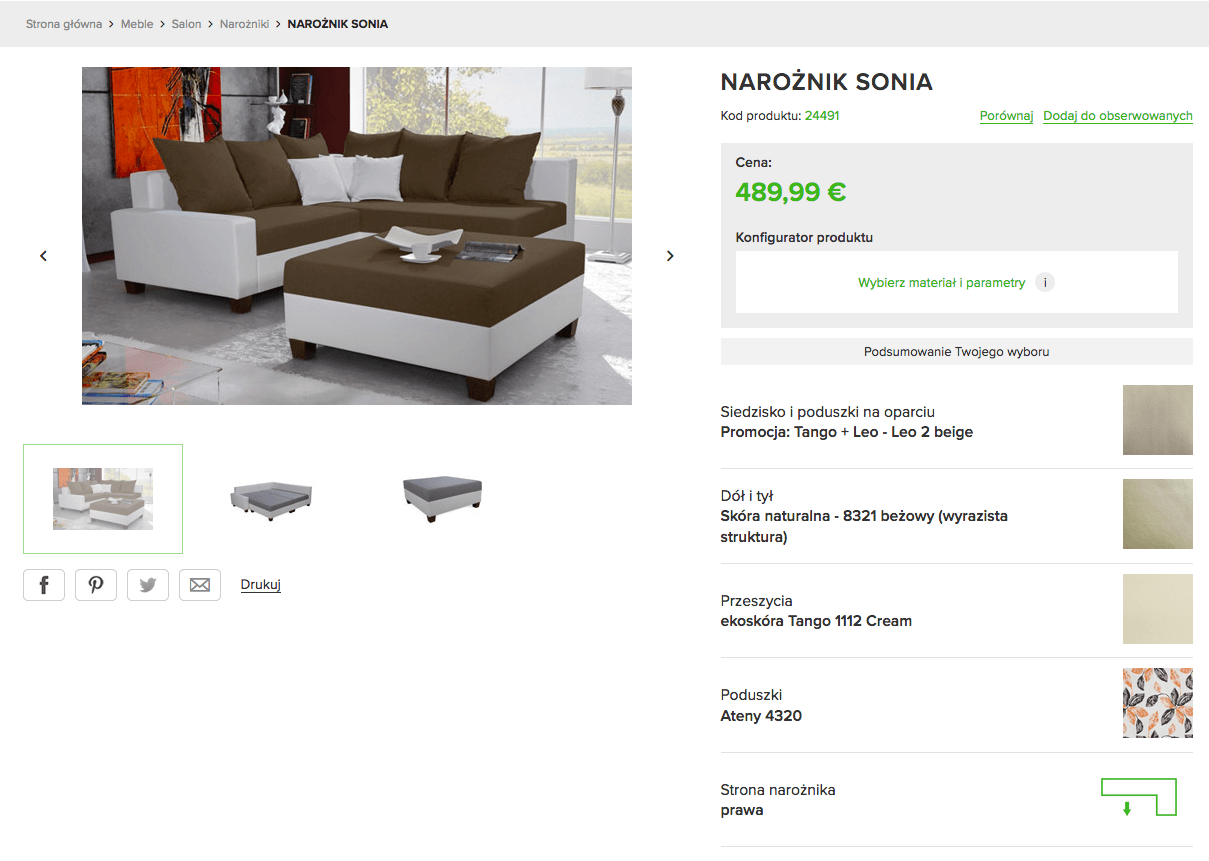Go to previous product photo arrow
Image resolution: width=1209 pixels, height=861 pixels.
pos(43,256)
